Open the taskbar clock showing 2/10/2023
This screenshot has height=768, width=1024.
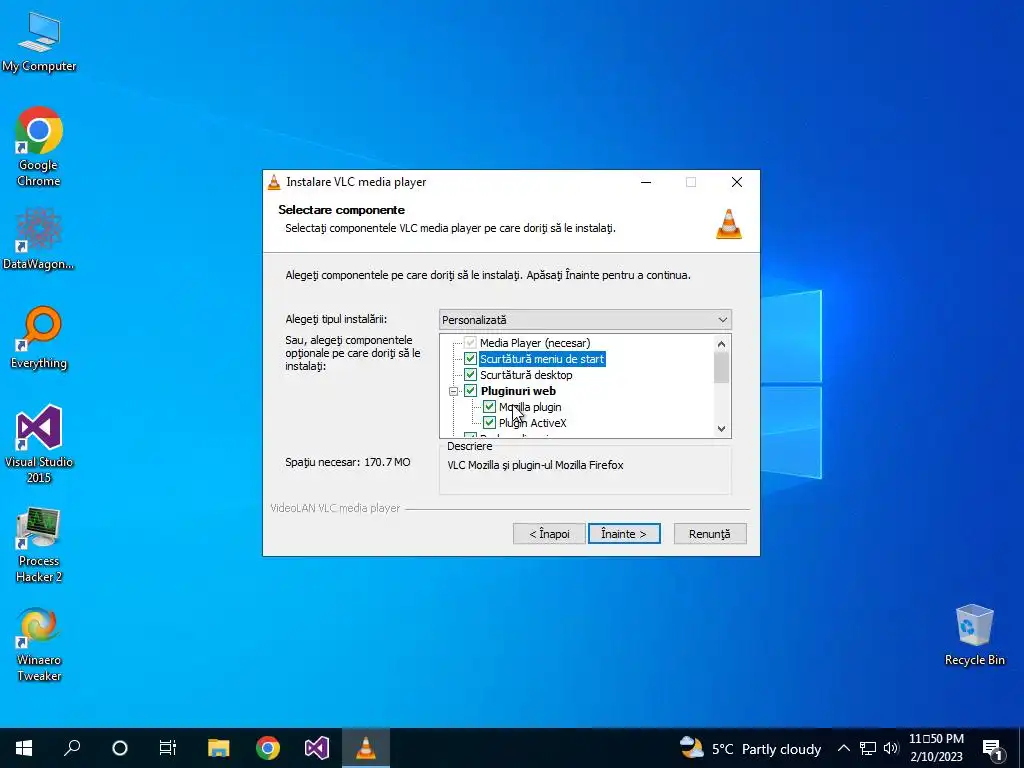(936, 748)
